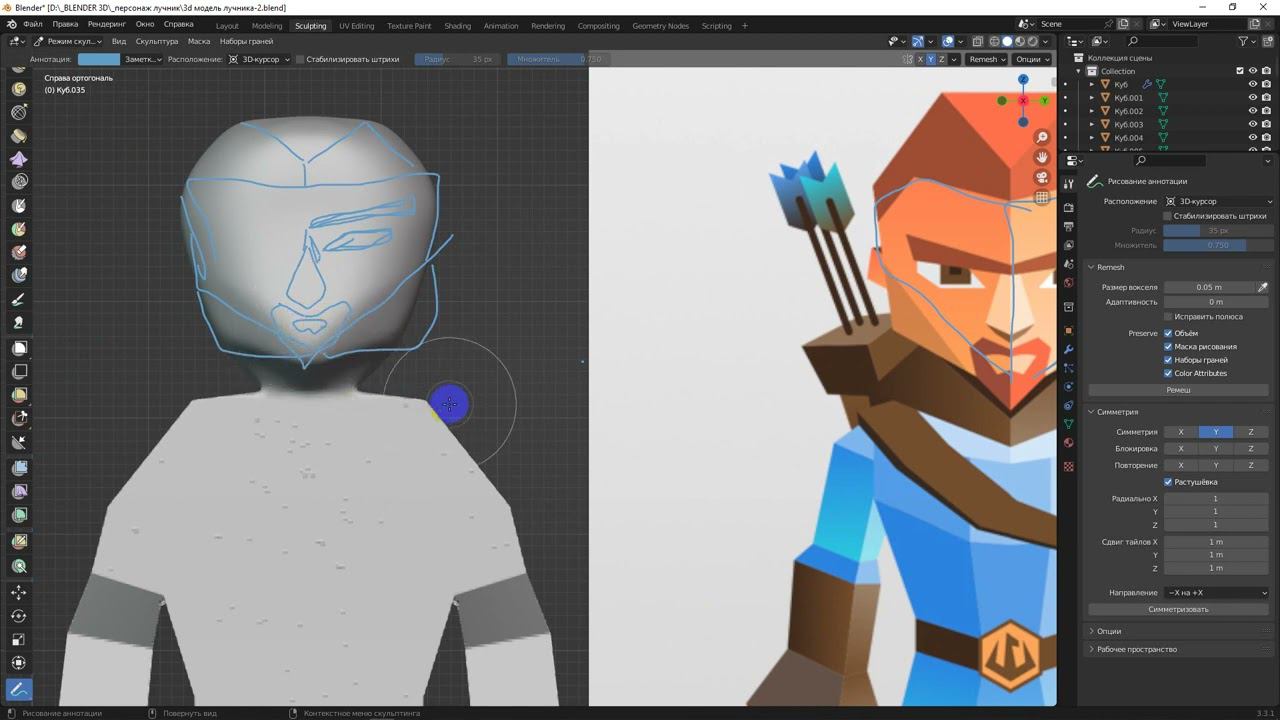
Task: Open annotation layer Заметки dropdown
Action: point(143,59)
